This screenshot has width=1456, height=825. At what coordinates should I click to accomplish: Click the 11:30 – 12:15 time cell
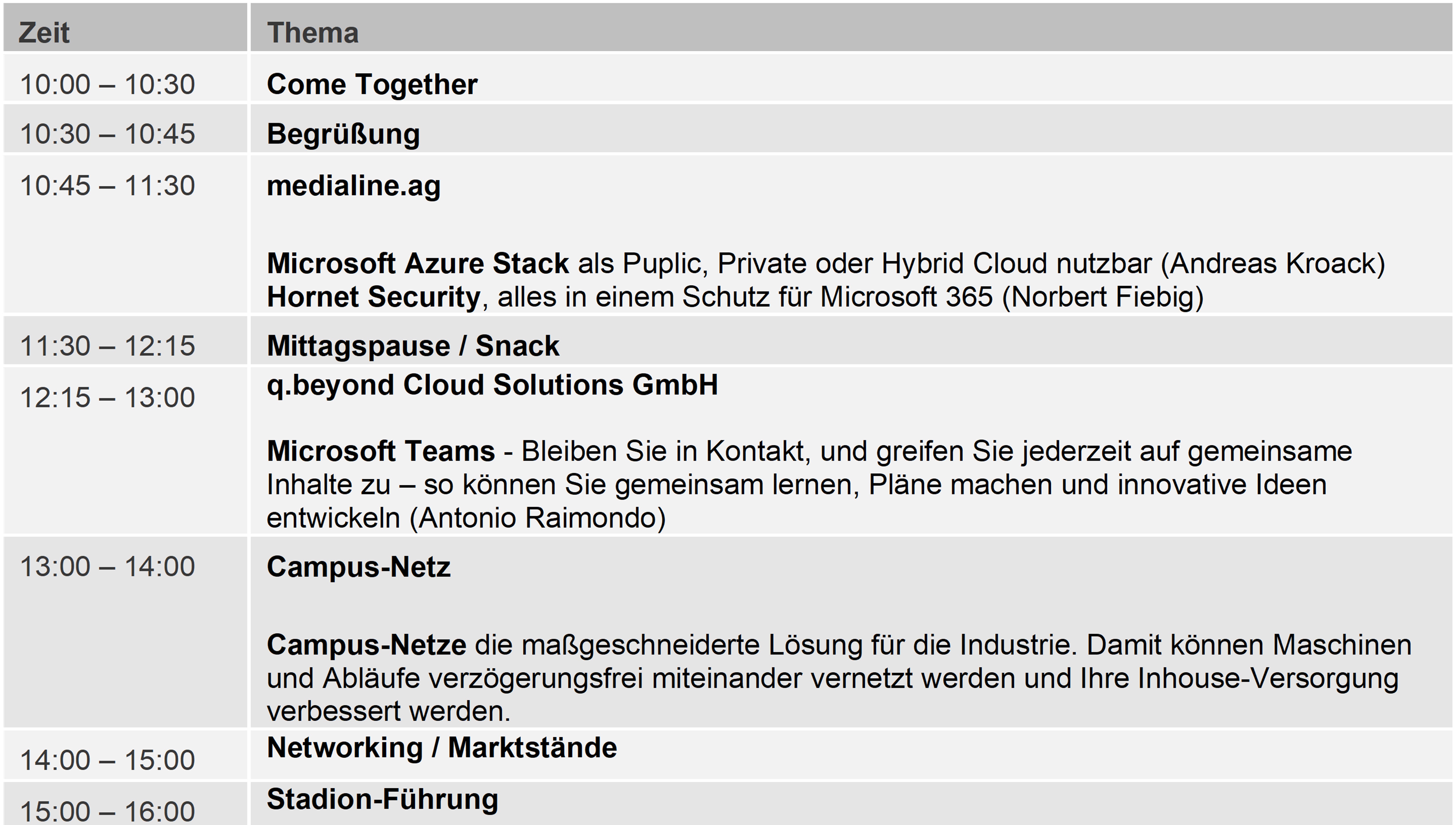108,346
